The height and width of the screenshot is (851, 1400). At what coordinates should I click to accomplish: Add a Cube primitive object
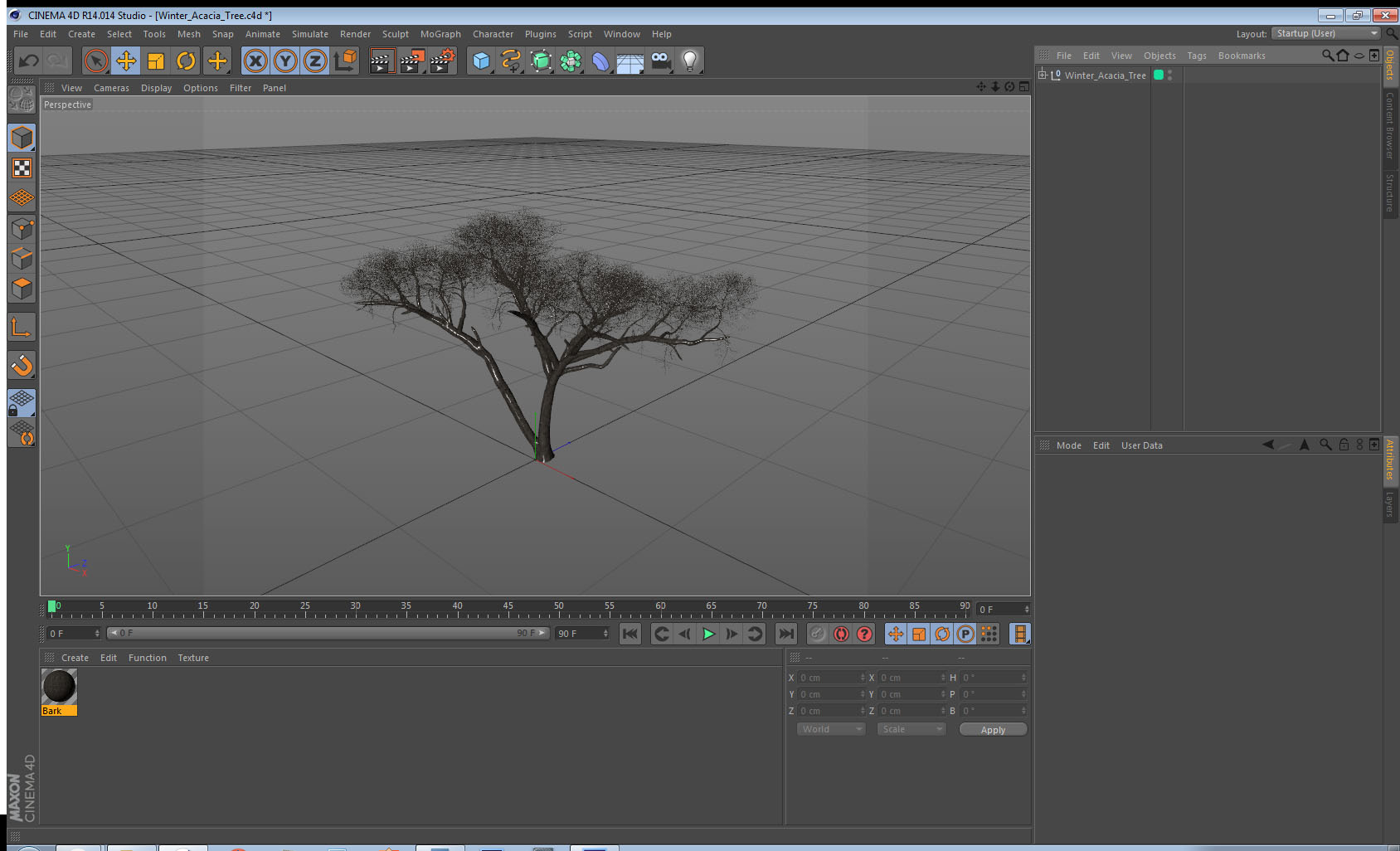pos(481,61)
